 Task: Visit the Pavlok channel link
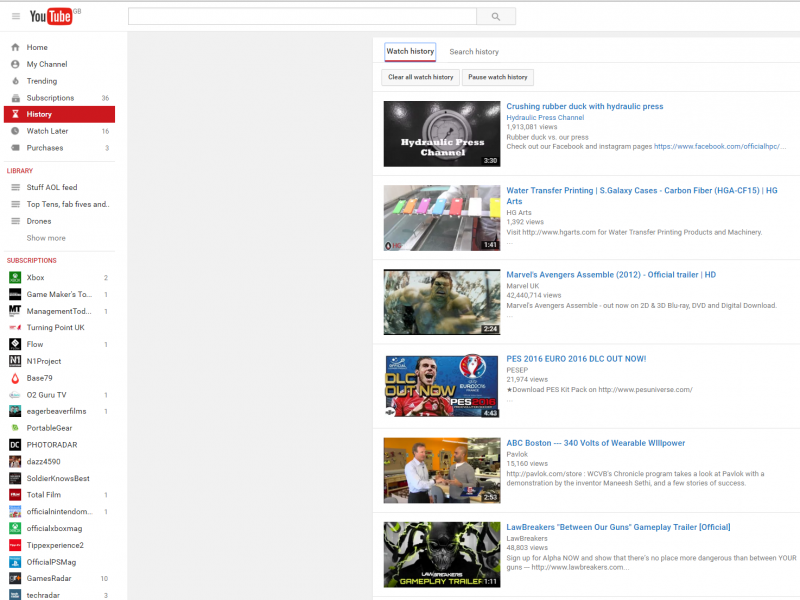[x=519, y=454]
